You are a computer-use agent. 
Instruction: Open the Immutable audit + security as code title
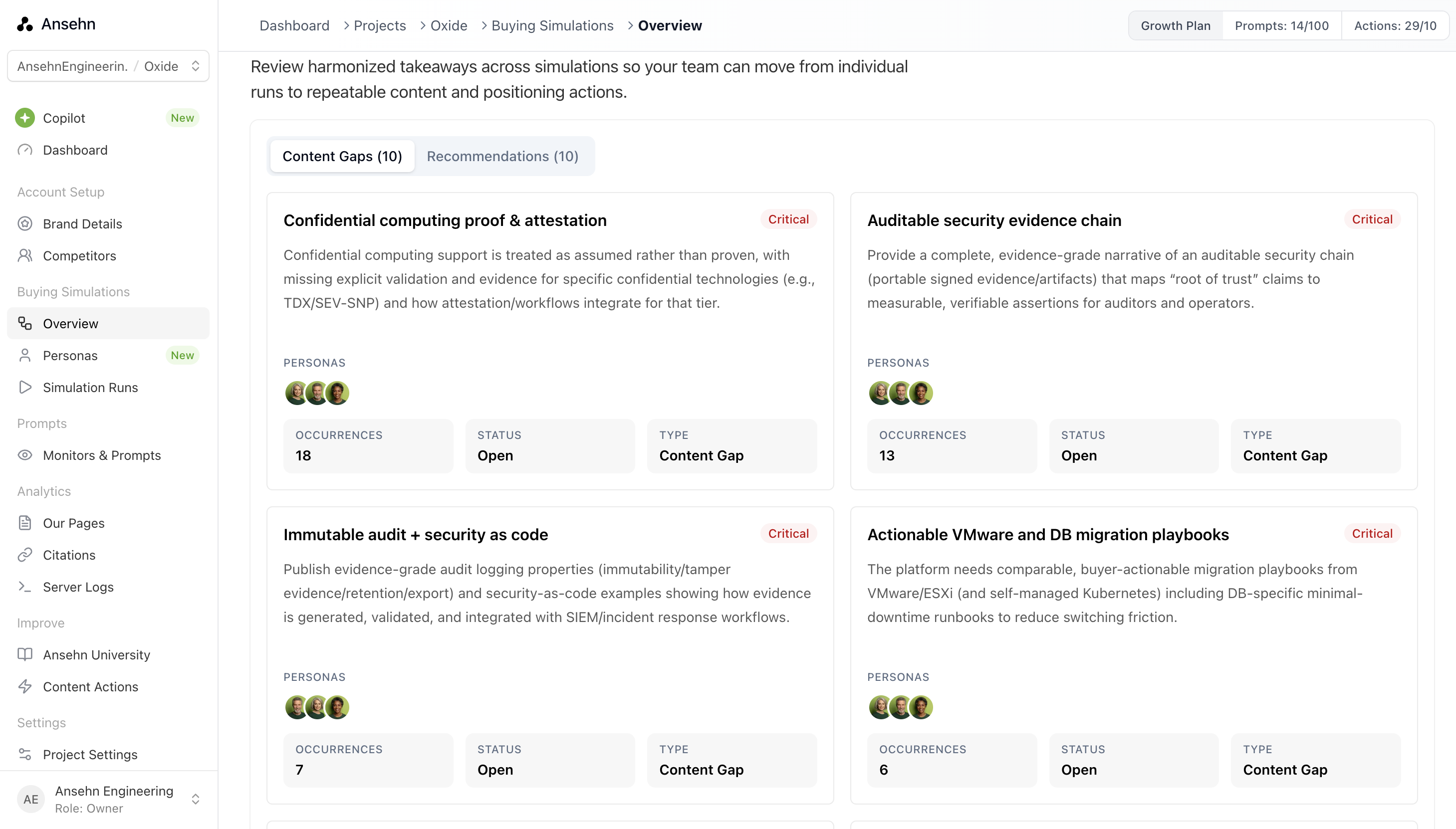tap(416, 535)
